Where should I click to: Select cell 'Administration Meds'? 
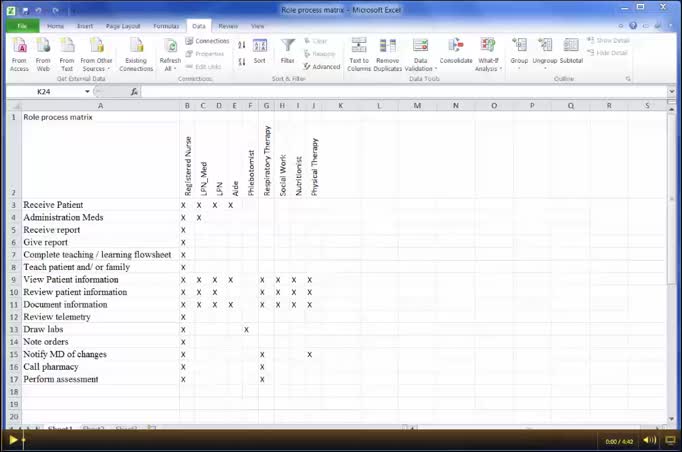coord(100,218)
